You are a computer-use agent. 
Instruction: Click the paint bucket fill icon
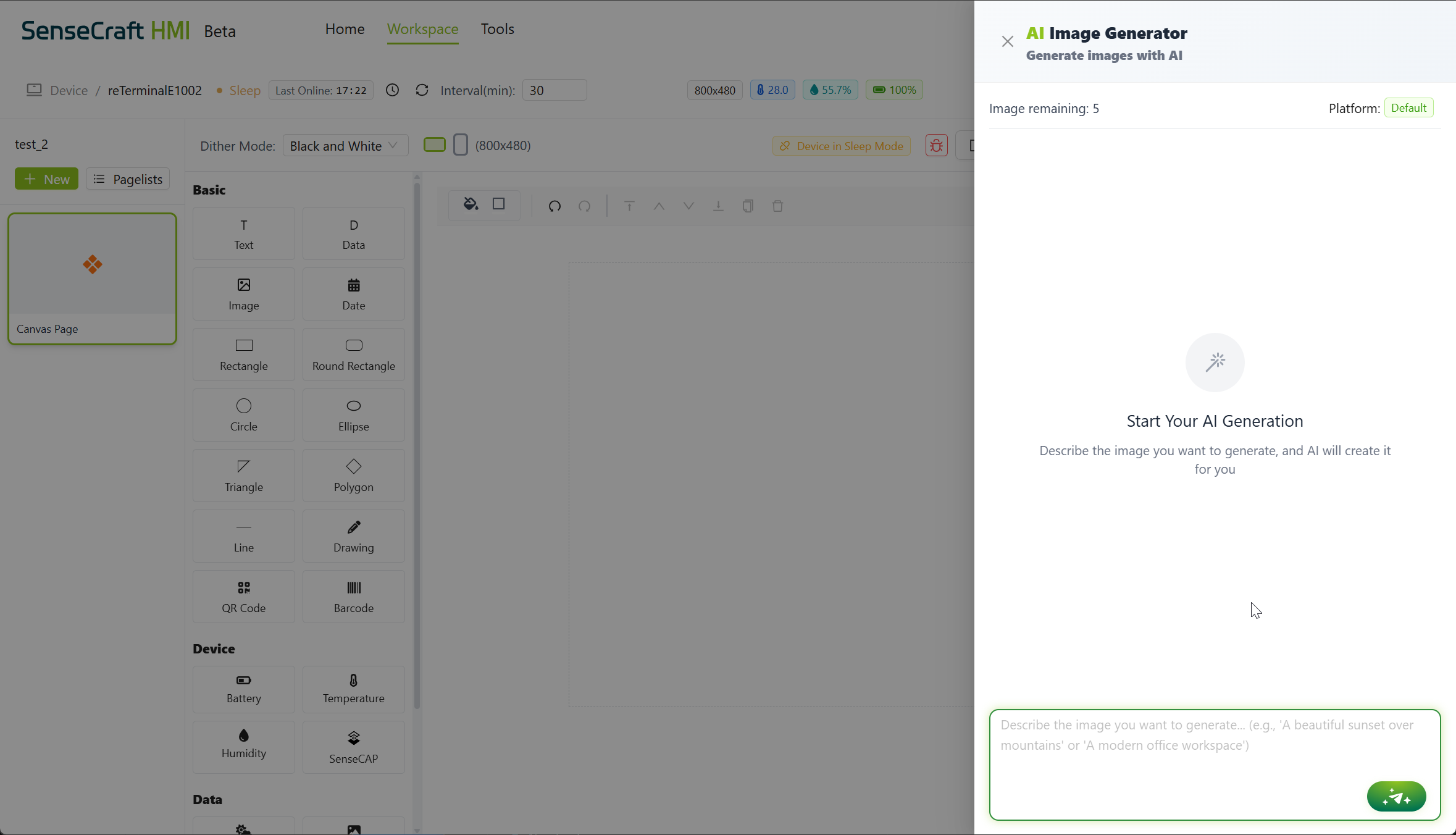471,204
